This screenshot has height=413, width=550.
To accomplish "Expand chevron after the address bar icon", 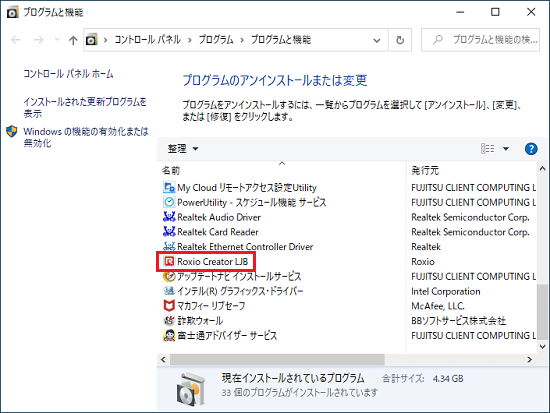I will tap(105, 40).
